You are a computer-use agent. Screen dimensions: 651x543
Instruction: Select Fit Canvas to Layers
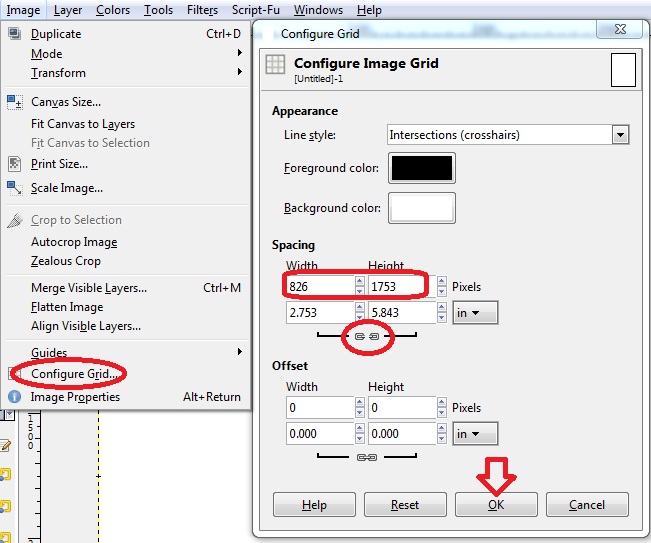coord(83,124)
